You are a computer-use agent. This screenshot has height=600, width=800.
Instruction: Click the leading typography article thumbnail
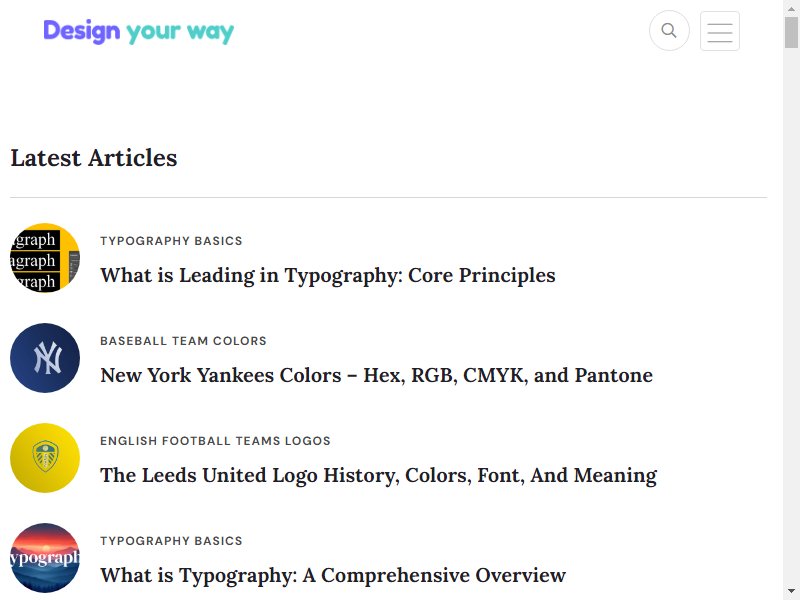(45, 258)
